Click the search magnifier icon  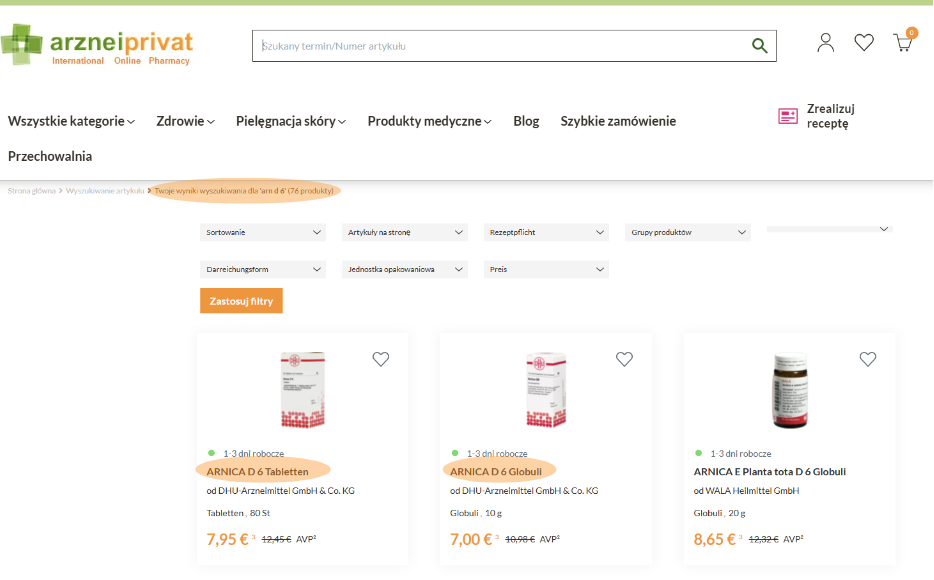pyautogui.click(x=759, y=46)
